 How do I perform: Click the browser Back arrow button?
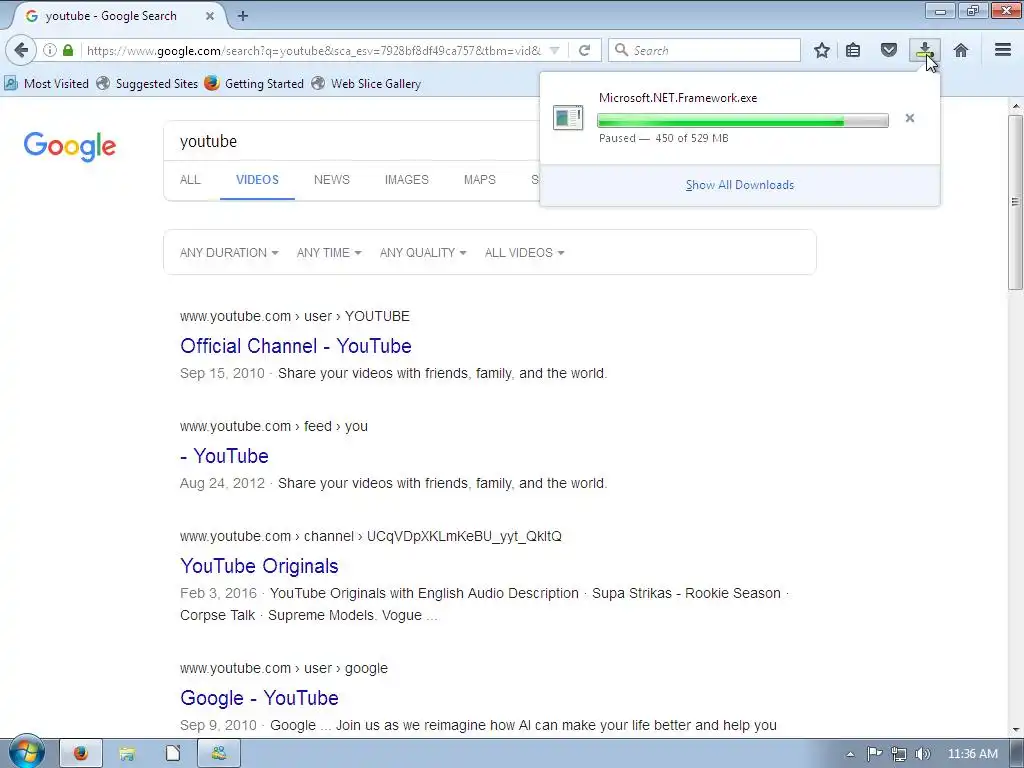[x=21, y=50]
